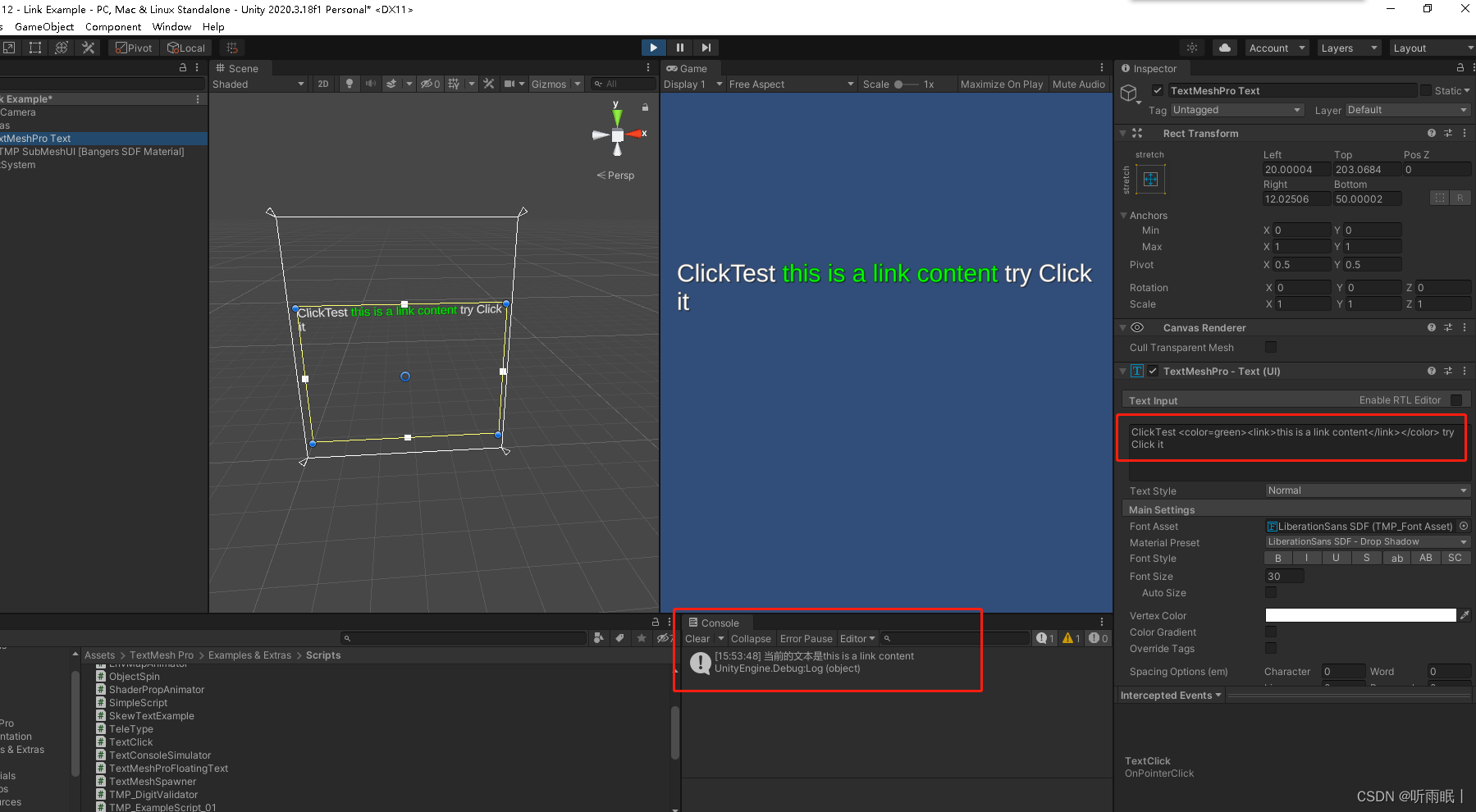Open the Layer Default dropdown

point(1408,110)
